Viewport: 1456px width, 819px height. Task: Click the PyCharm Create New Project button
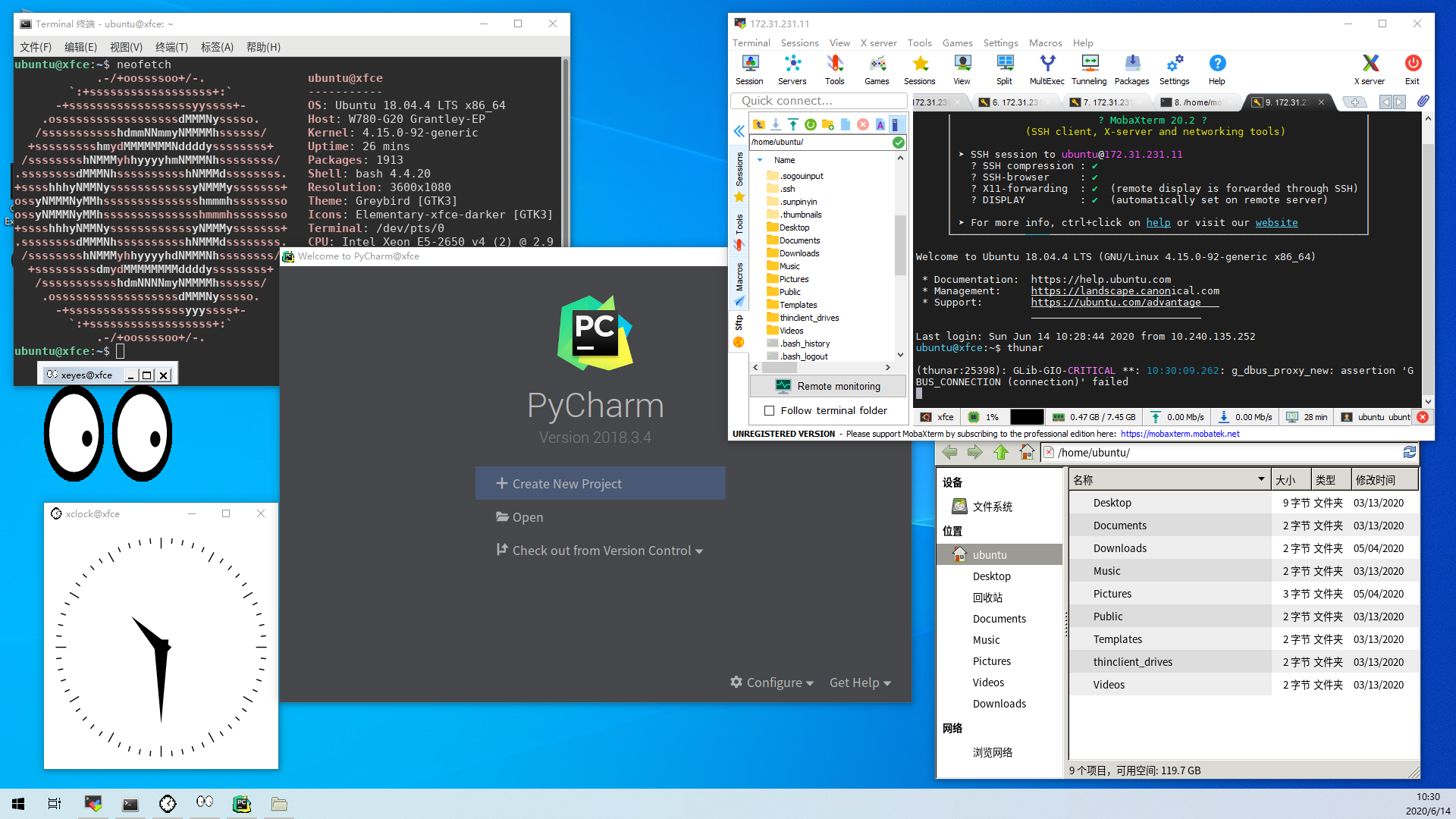[x=600, y=484]
